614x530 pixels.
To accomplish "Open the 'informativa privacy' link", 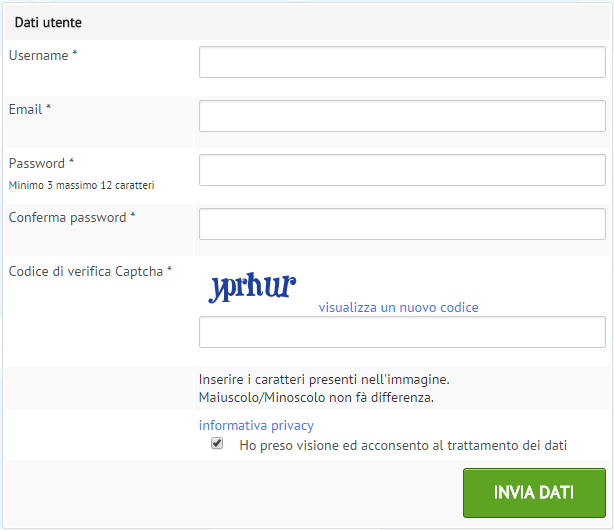I will click(256, 425).
